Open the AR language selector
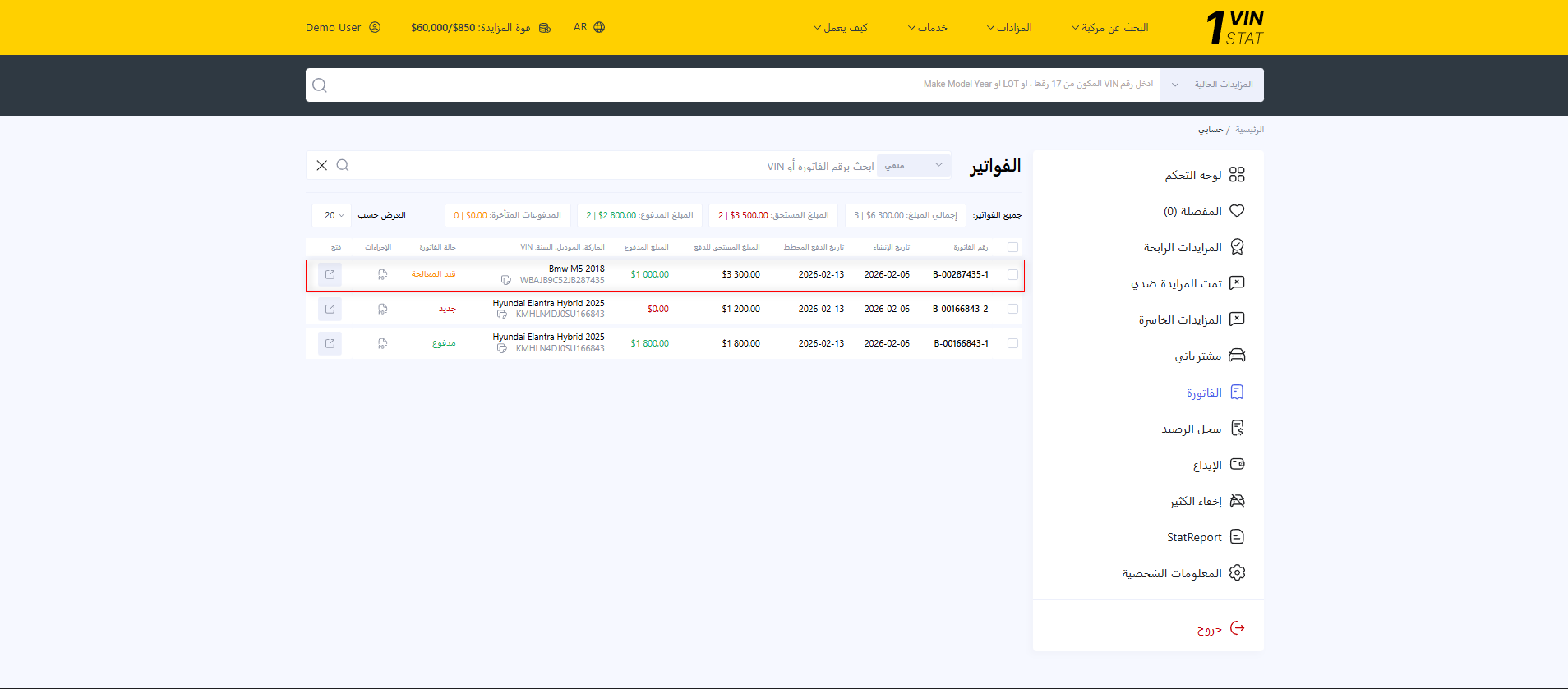This screenshot has height=689, width=1568. (x=589, y=27)
